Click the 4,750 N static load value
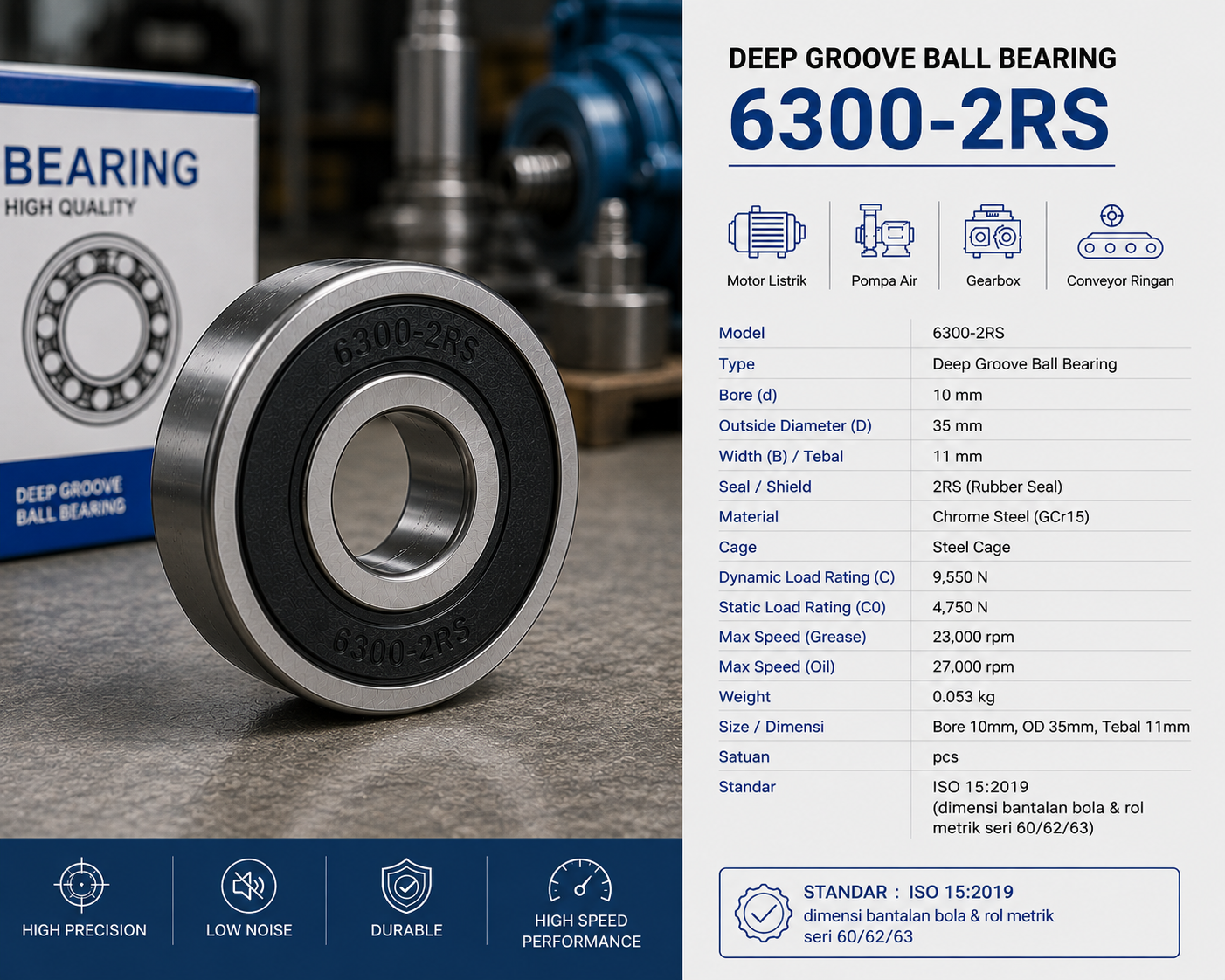 (x=959, y=607)
